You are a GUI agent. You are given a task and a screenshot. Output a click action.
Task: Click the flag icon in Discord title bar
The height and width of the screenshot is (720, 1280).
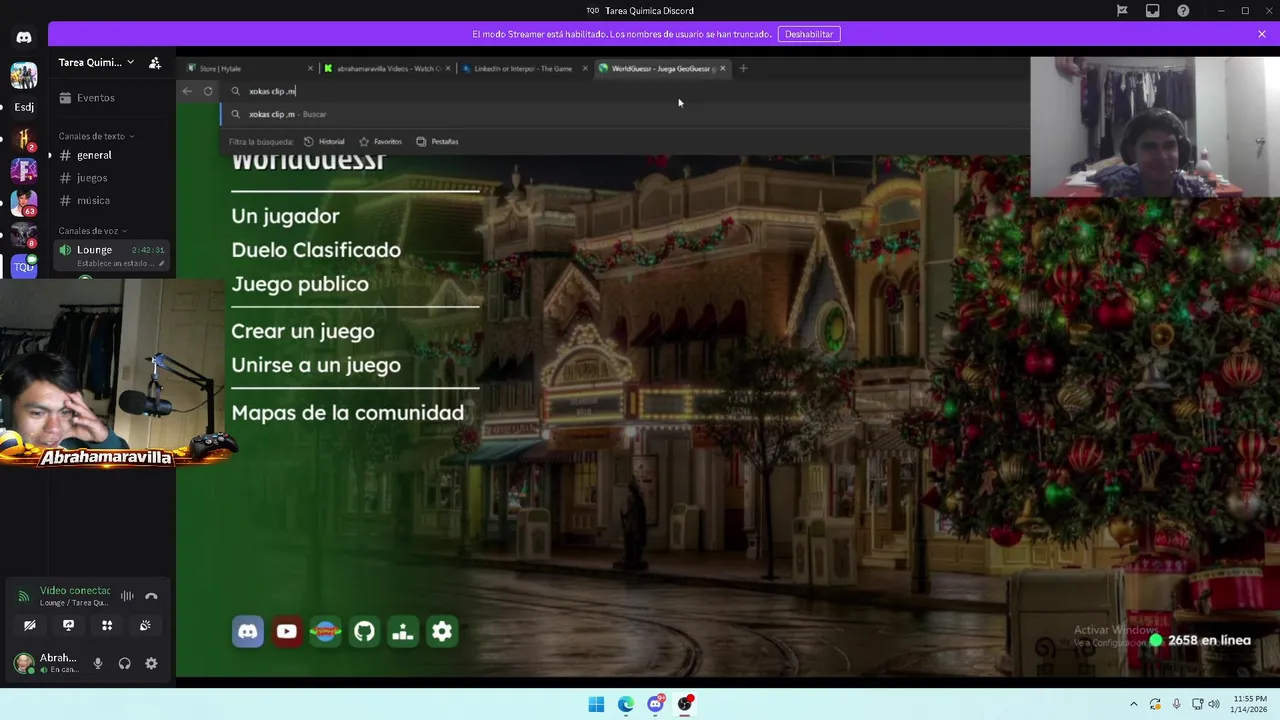pos(1122,11)
